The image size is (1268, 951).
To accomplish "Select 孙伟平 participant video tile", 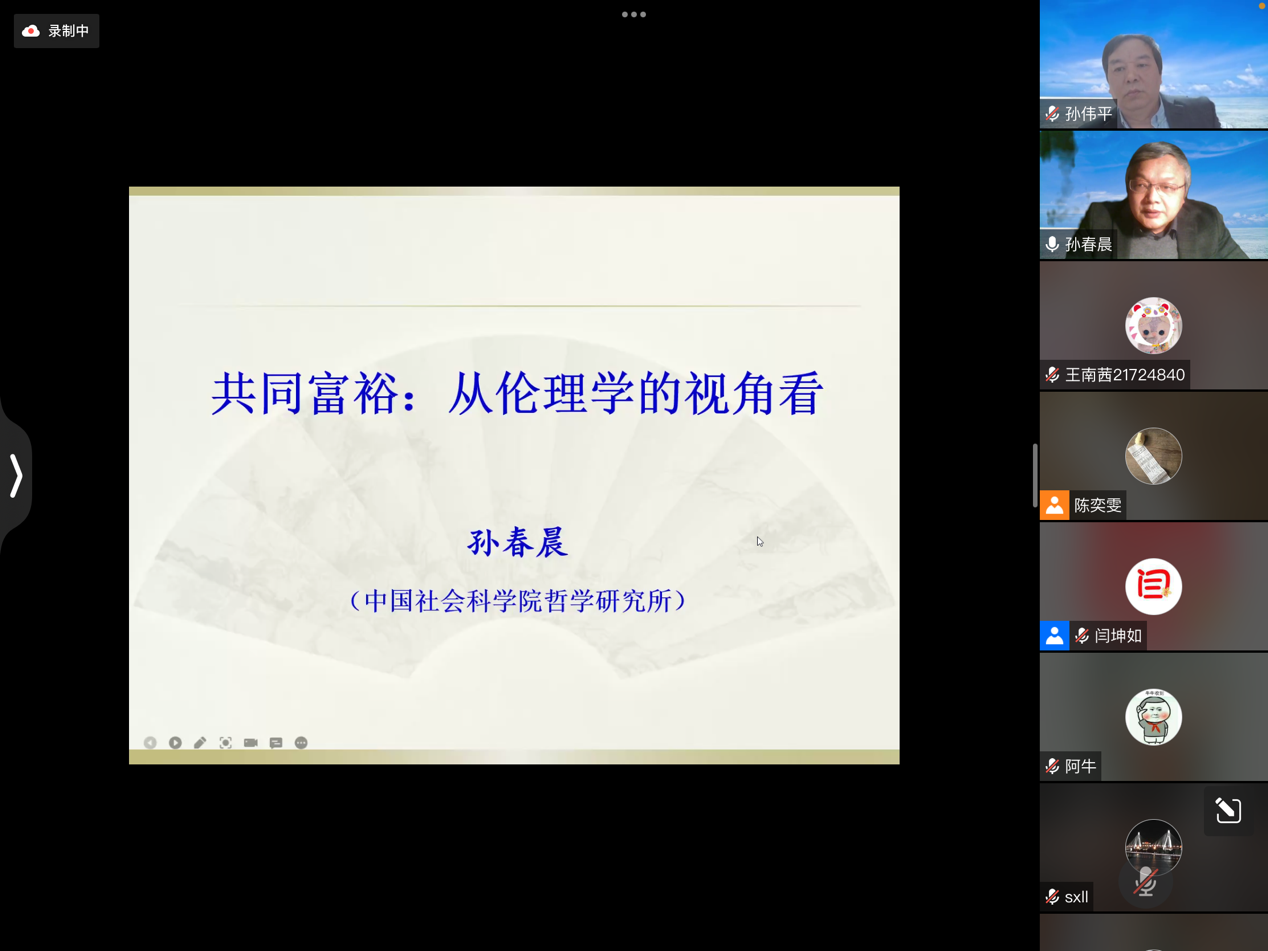I will point(1153,65).
